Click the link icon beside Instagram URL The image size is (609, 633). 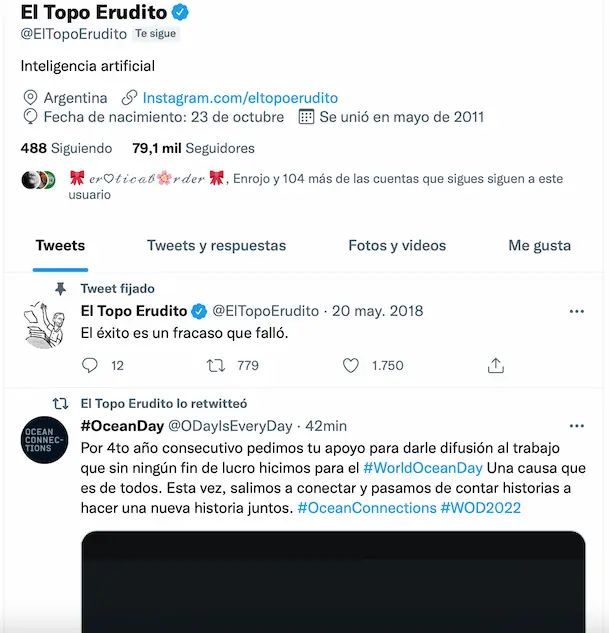coord(128,98)
